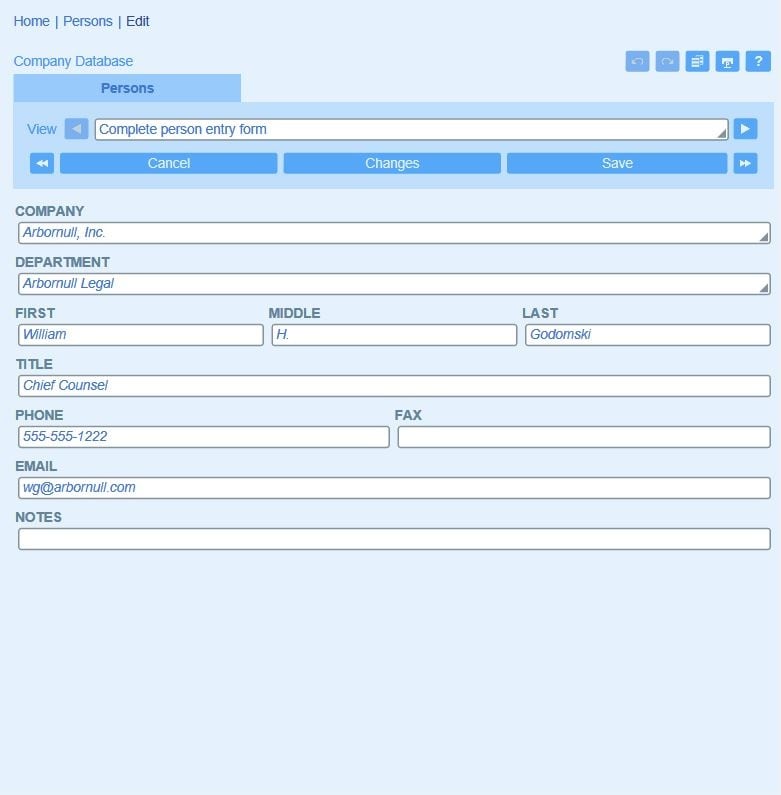Click the Email field
This screenshot has height=795, width=781.
pos(394,488)
